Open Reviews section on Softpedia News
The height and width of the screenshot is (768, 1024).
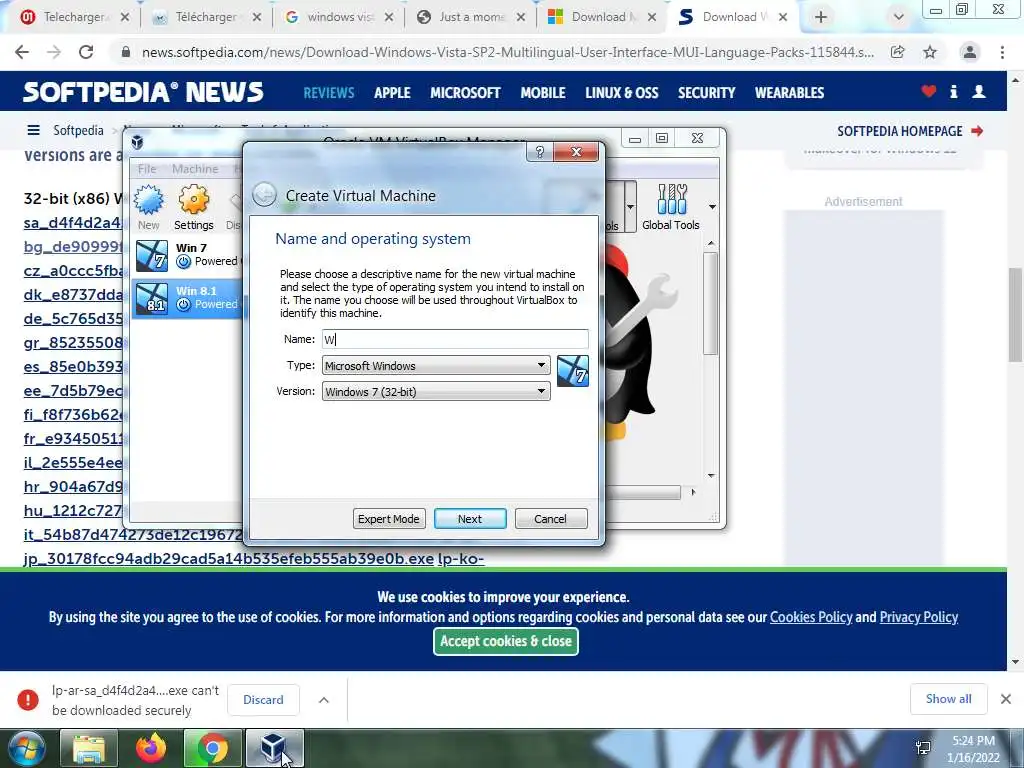click(x=328, y=93)
